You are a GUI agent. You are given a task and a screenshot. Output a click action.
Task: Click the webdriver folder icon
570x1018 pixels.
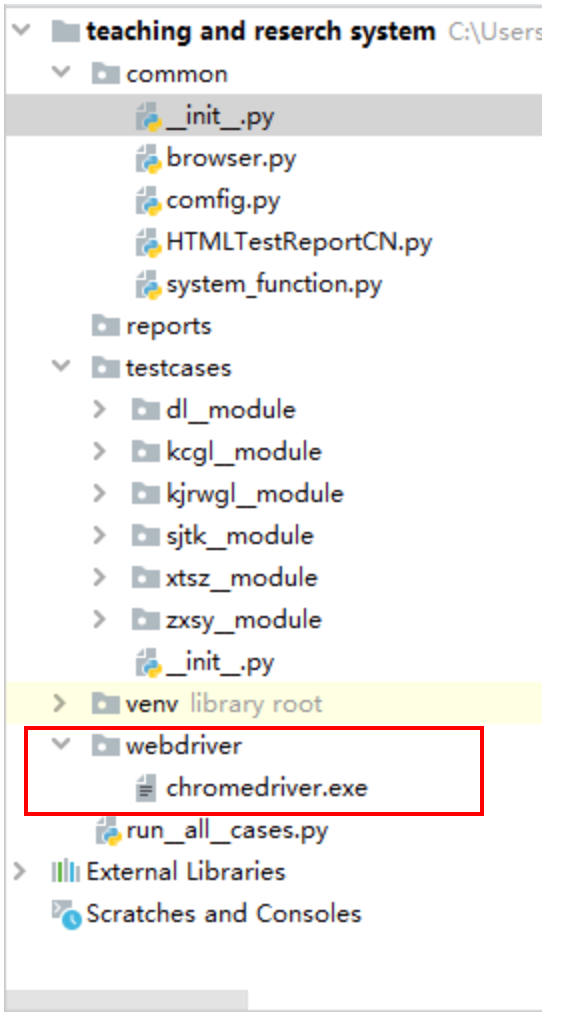click(x=106, y=746)
